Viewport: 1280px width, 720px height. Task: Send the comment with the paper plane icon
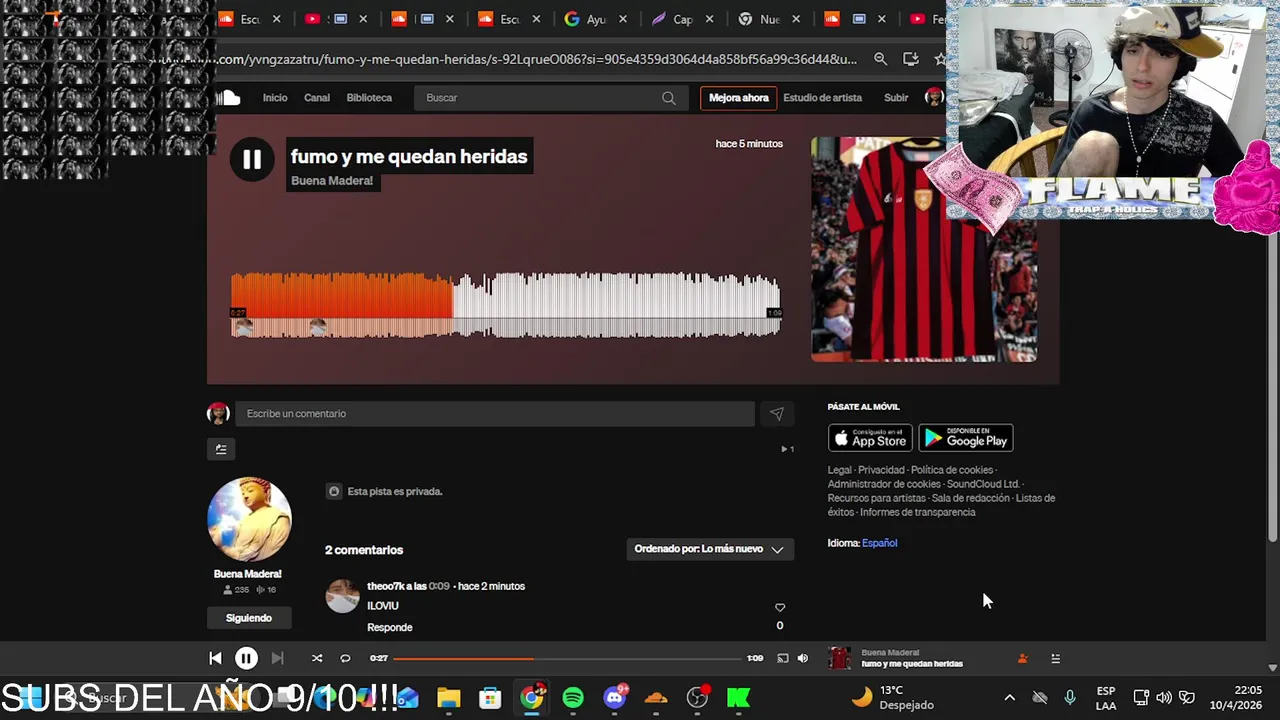click(776, 414)
